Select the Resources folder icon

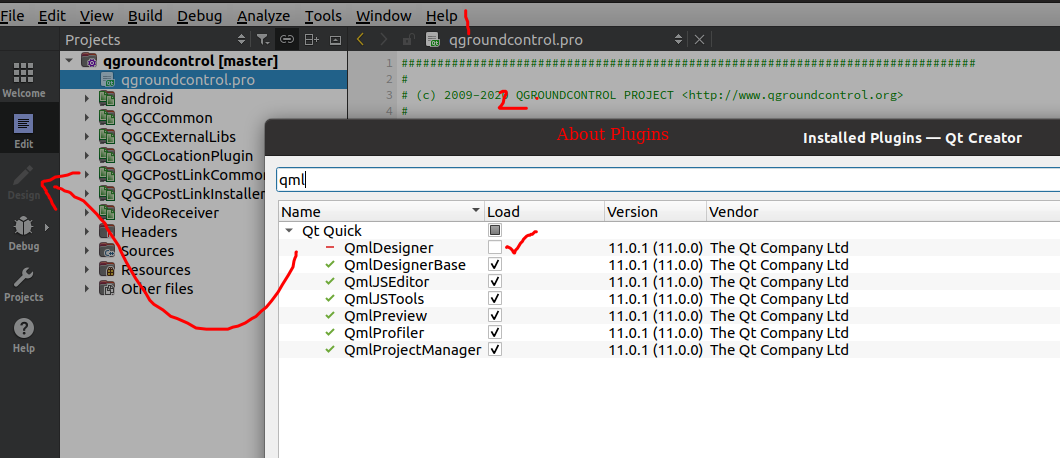click(x=107, y=270)
